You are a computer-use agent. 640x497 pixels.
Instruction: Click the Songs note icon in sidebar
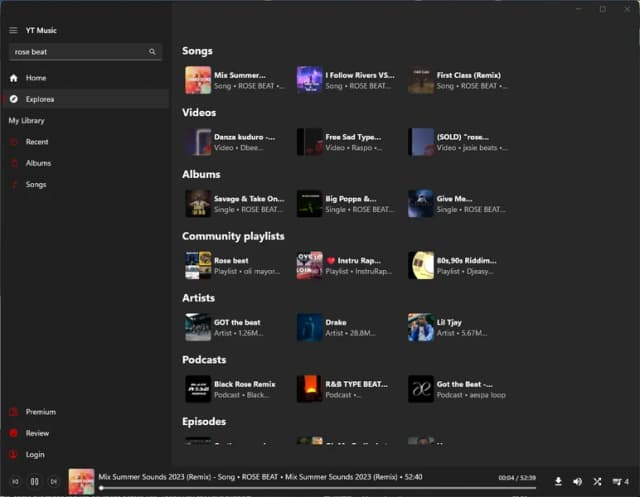coord(13,184)
